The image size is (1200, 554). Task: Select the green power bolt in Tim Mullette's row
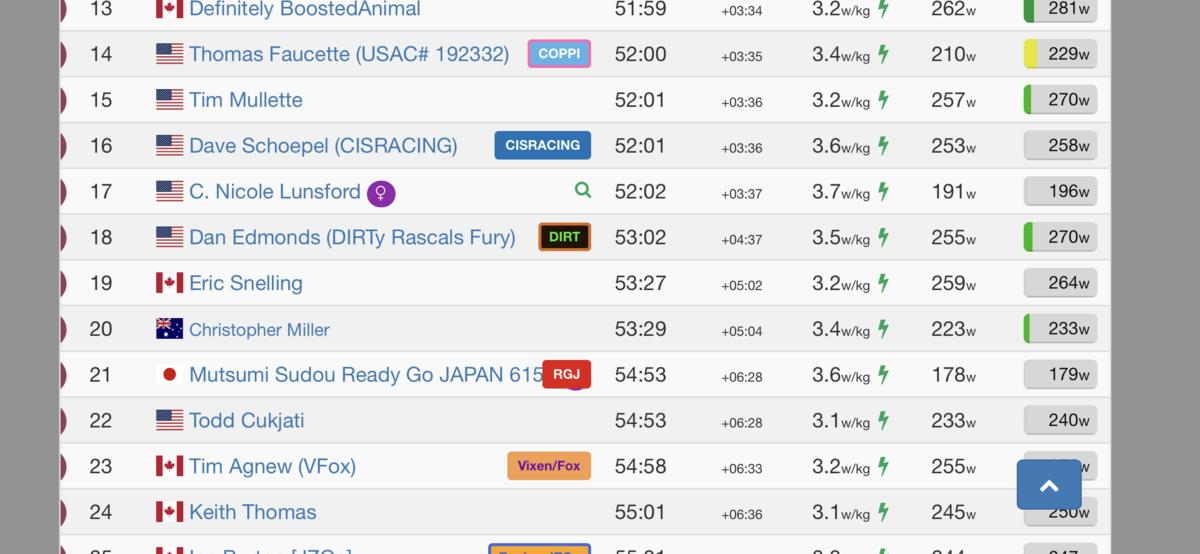click(x=883, y=100)
